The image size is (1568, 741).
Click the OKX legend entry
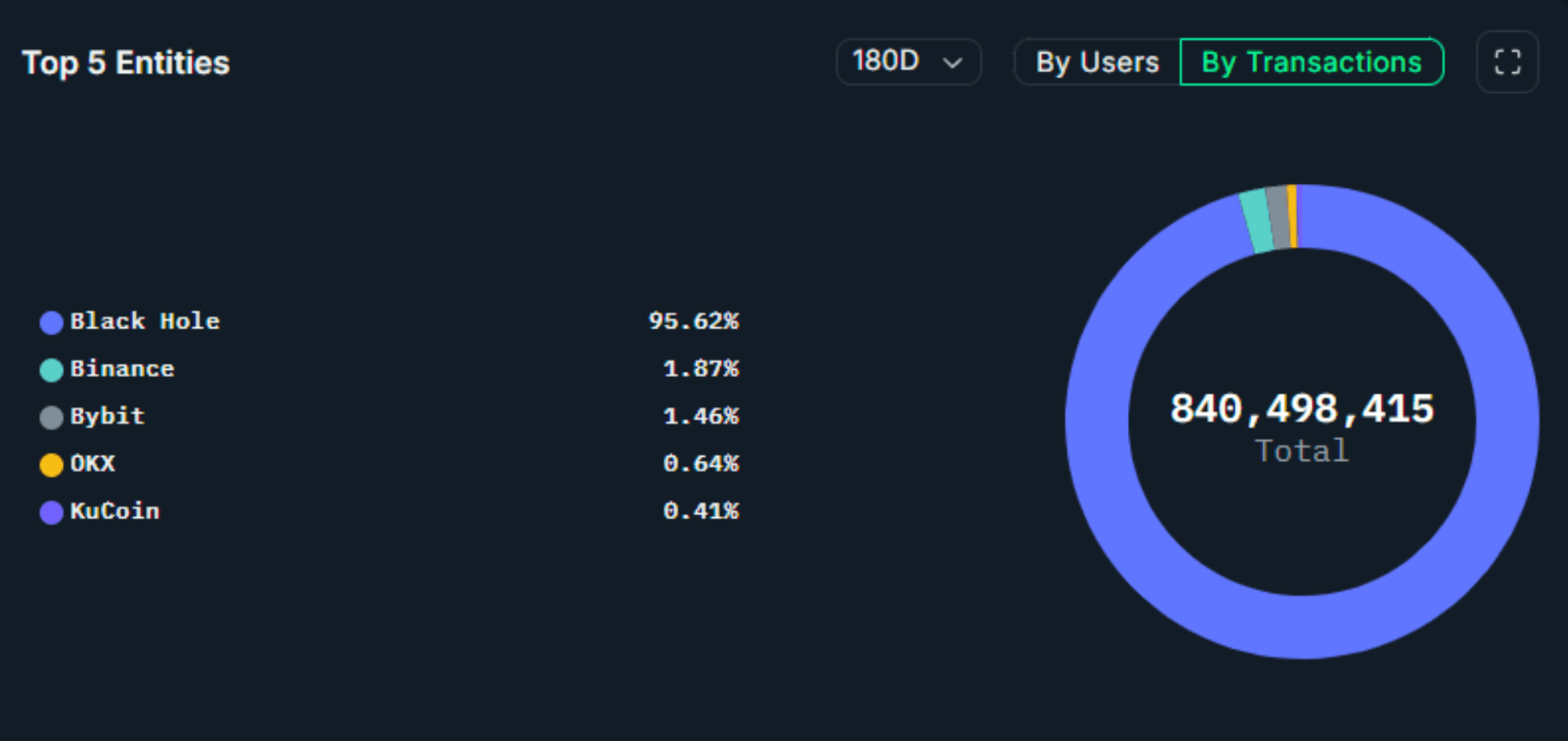coord(92,463)
